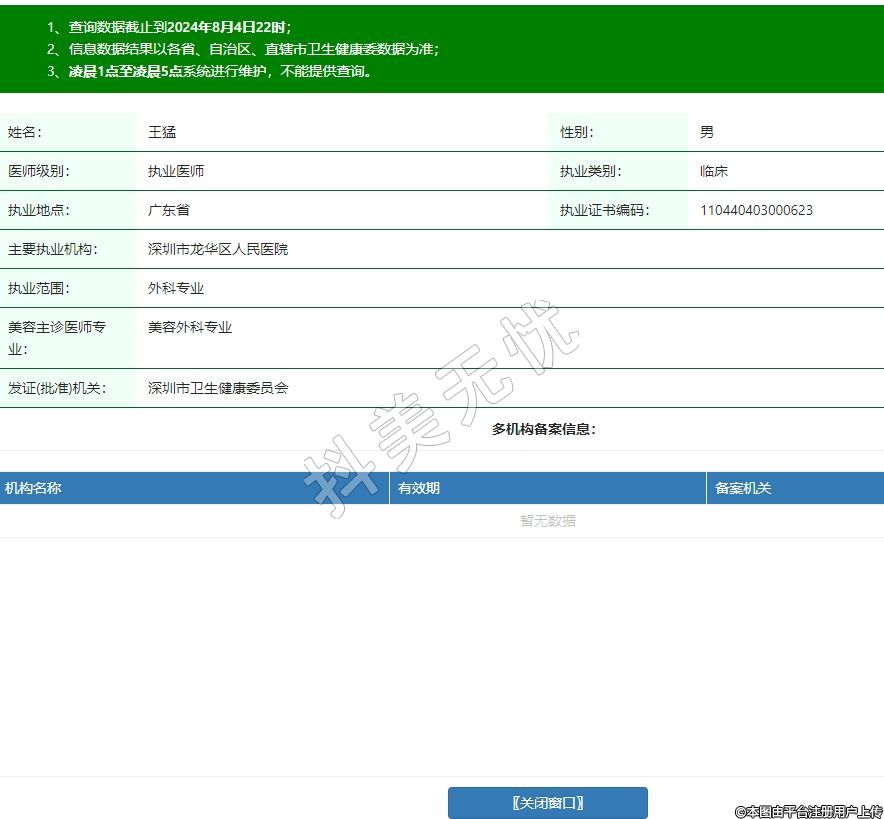The width and height of the screenshot is (884, 819).
Task: Select the 深圳市卫生健康委员会 issuing authority text
Action: (218, 388)
